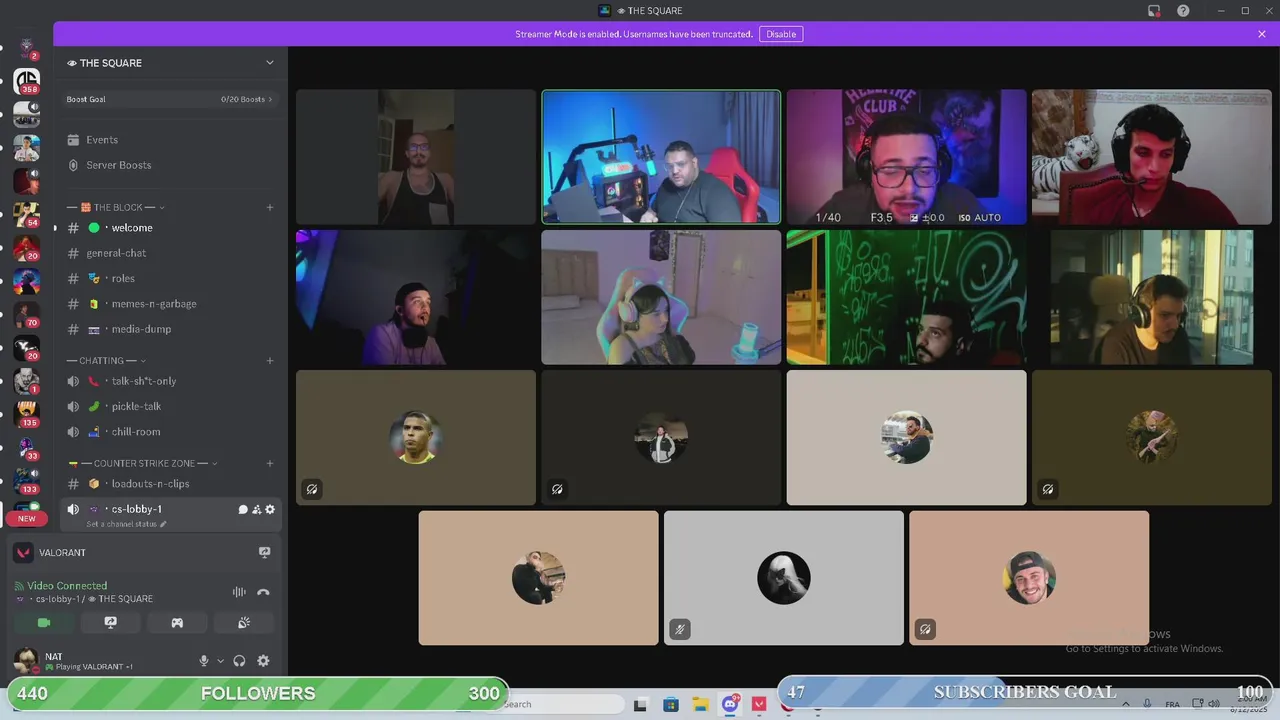Viewport: 1280px width, 720px height.
Task: Focus the highlighted tile with red gaming chair
Action: tap(661, 157)
